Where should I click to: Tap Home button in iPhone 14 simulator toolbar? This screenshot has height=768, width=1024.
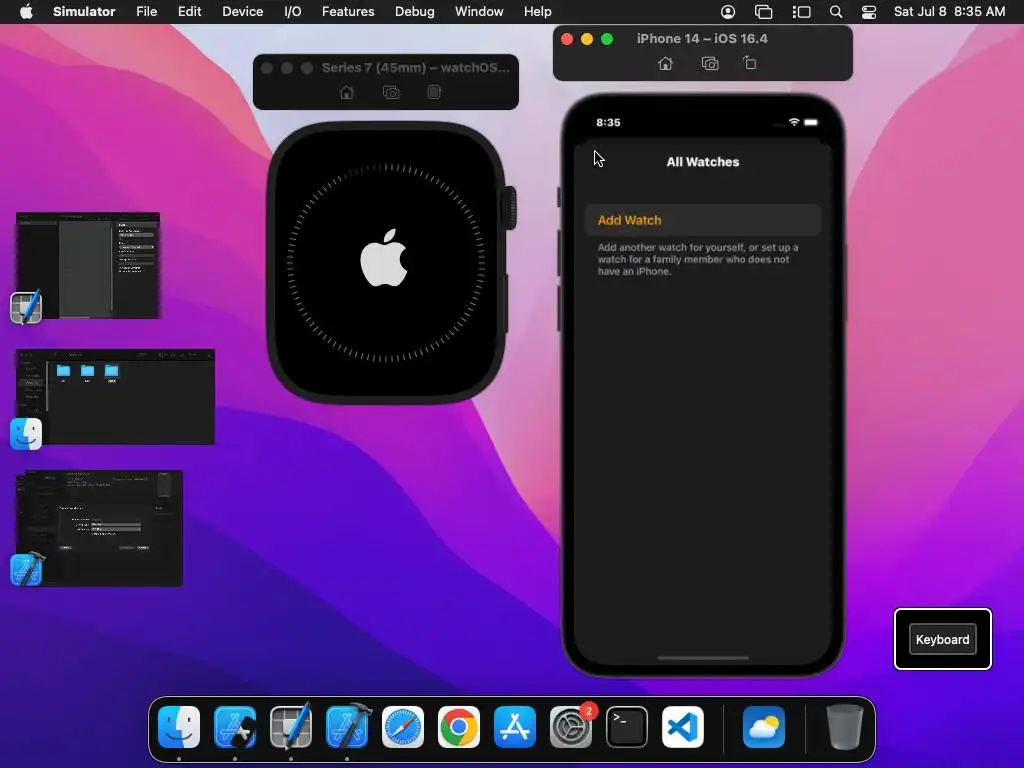coord(665,63)
